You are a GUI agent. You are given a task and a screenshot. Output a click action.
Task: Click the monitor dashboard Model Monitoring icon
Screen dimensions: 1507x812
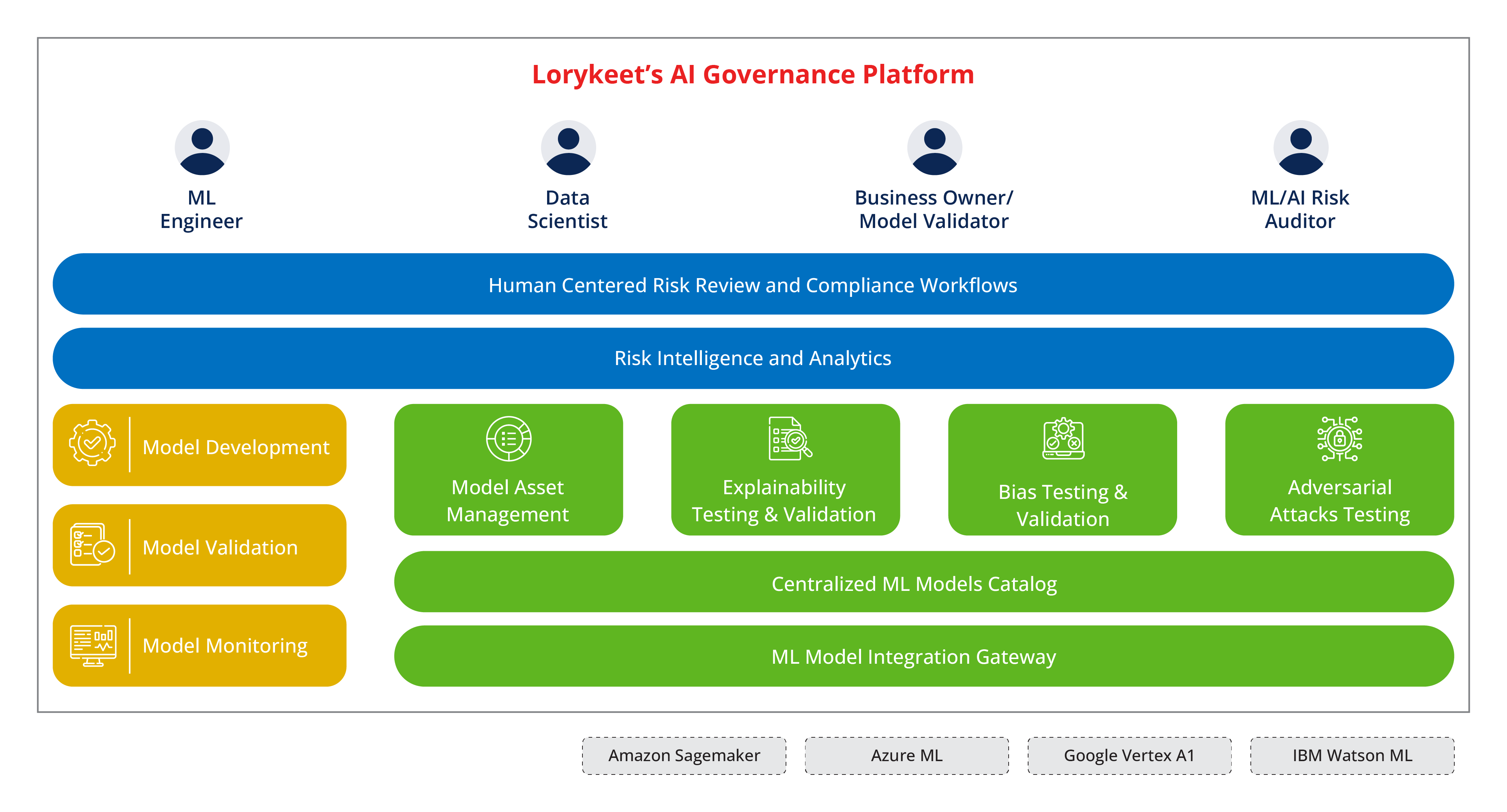pyautogui.click(x=93, y=645)
